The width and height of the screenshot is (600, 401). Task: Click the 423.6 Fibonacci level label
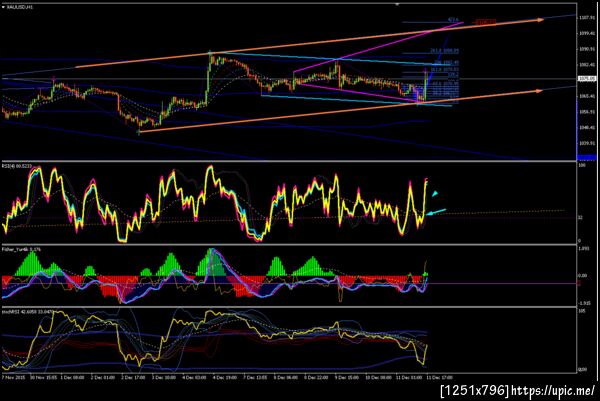coord(453,20)
